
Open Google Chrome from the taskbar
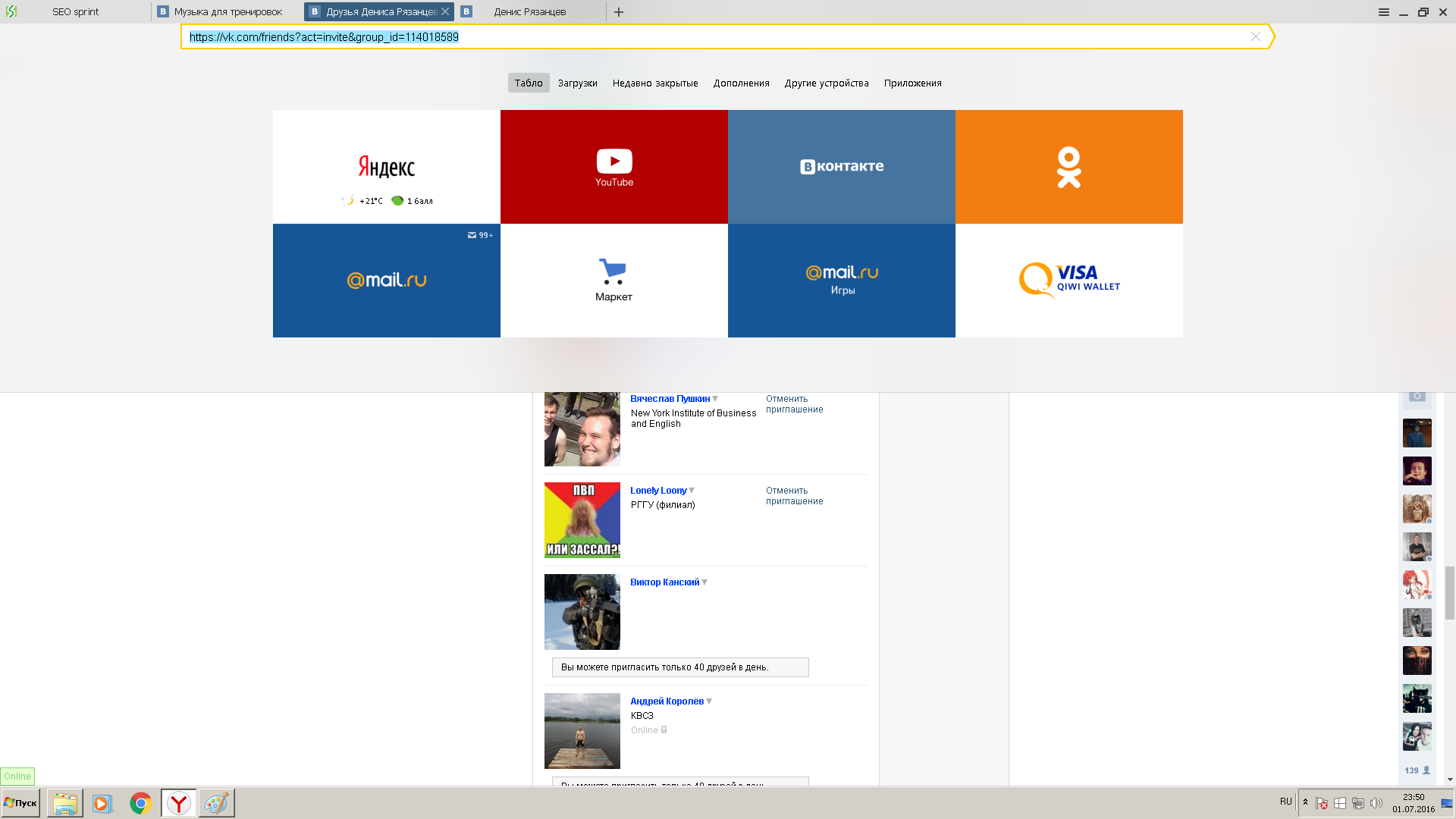point(140,803)
